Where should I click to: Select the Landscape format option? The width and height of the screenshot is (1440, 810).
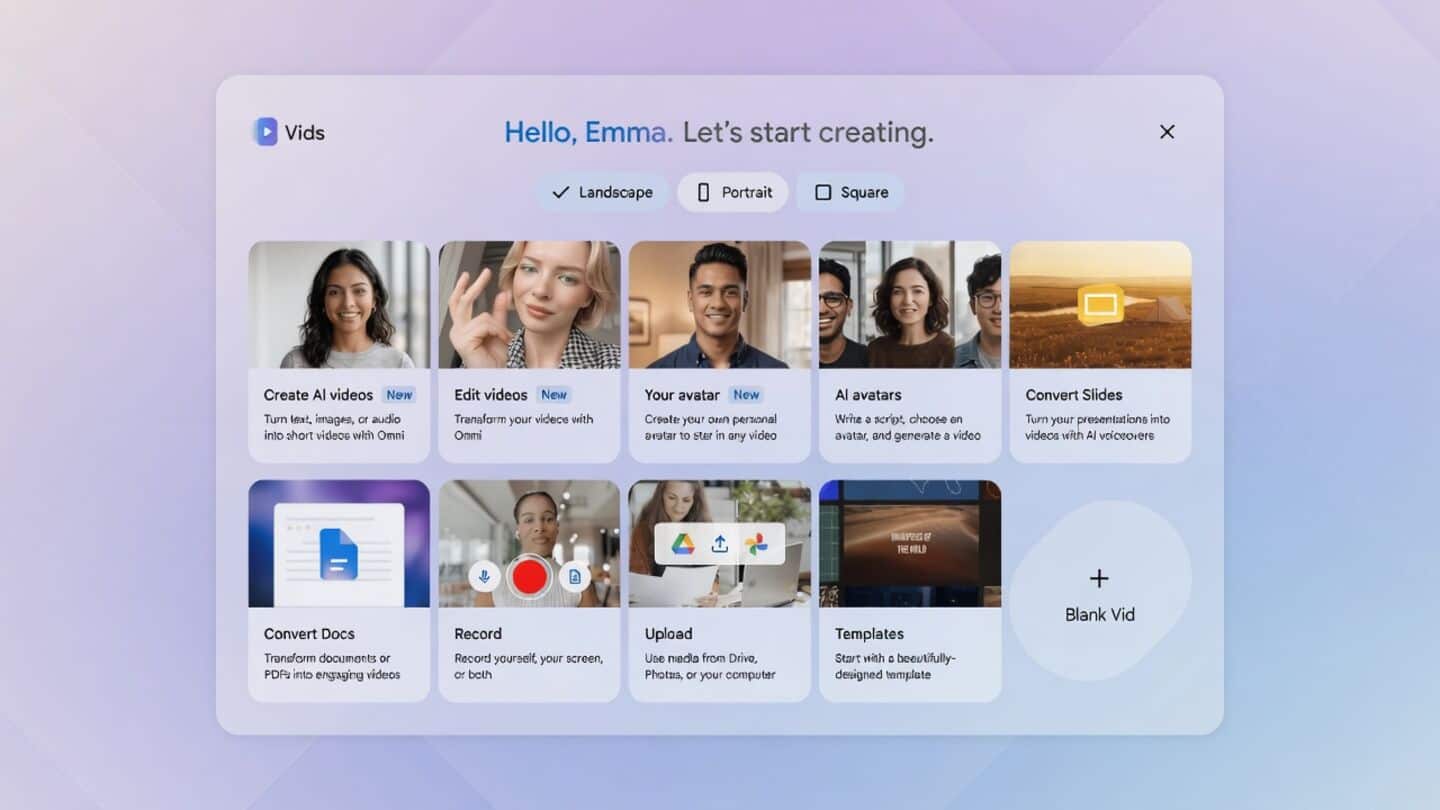click(602, 192)
